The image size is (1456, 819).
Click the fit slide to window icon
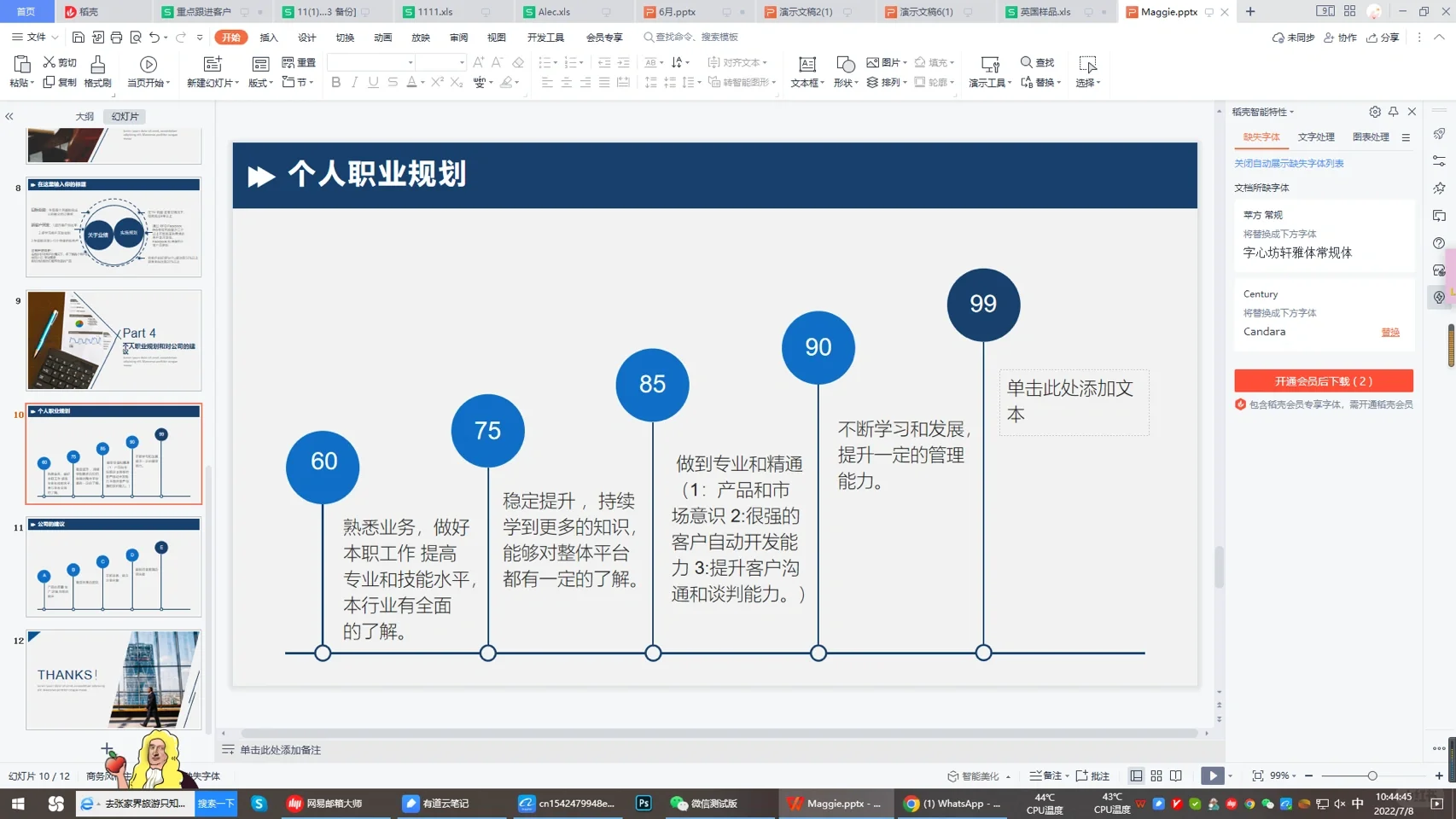coord(1258,775)
